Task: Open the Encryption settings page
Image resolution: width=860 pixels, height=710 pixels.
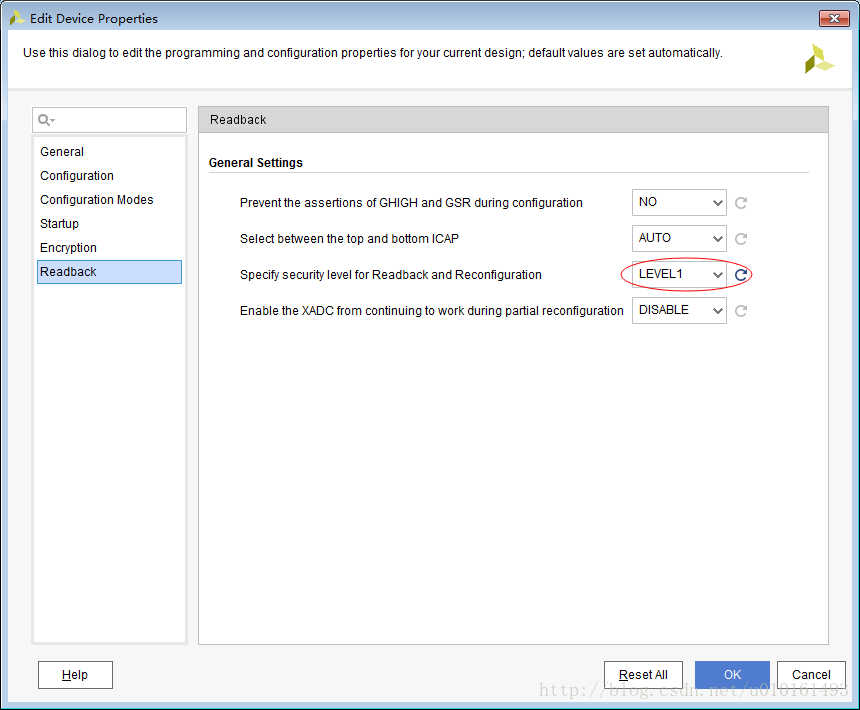Action: pos(68,248)
